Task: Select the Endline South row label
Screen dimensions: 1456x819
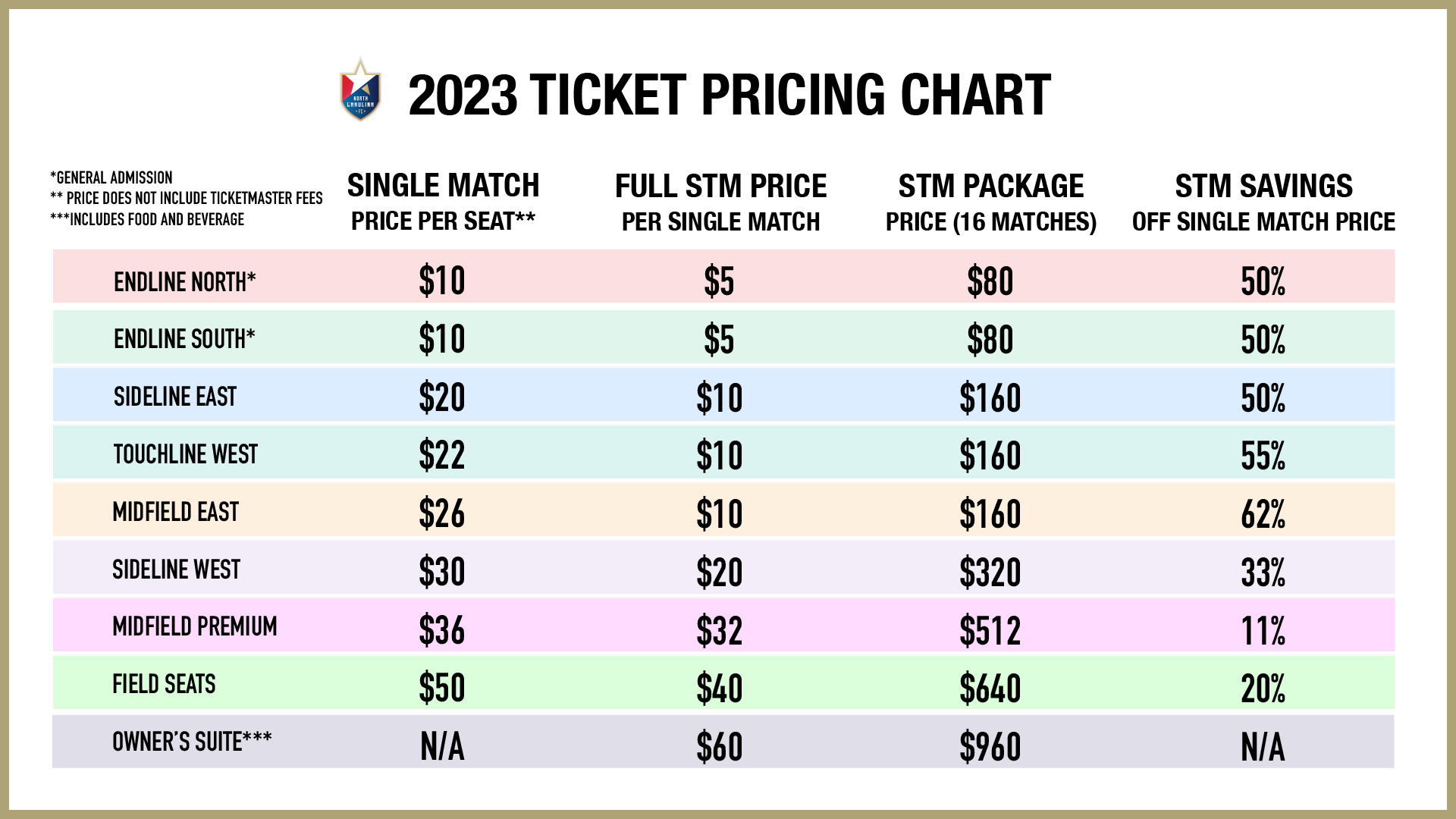Action: 184,339
